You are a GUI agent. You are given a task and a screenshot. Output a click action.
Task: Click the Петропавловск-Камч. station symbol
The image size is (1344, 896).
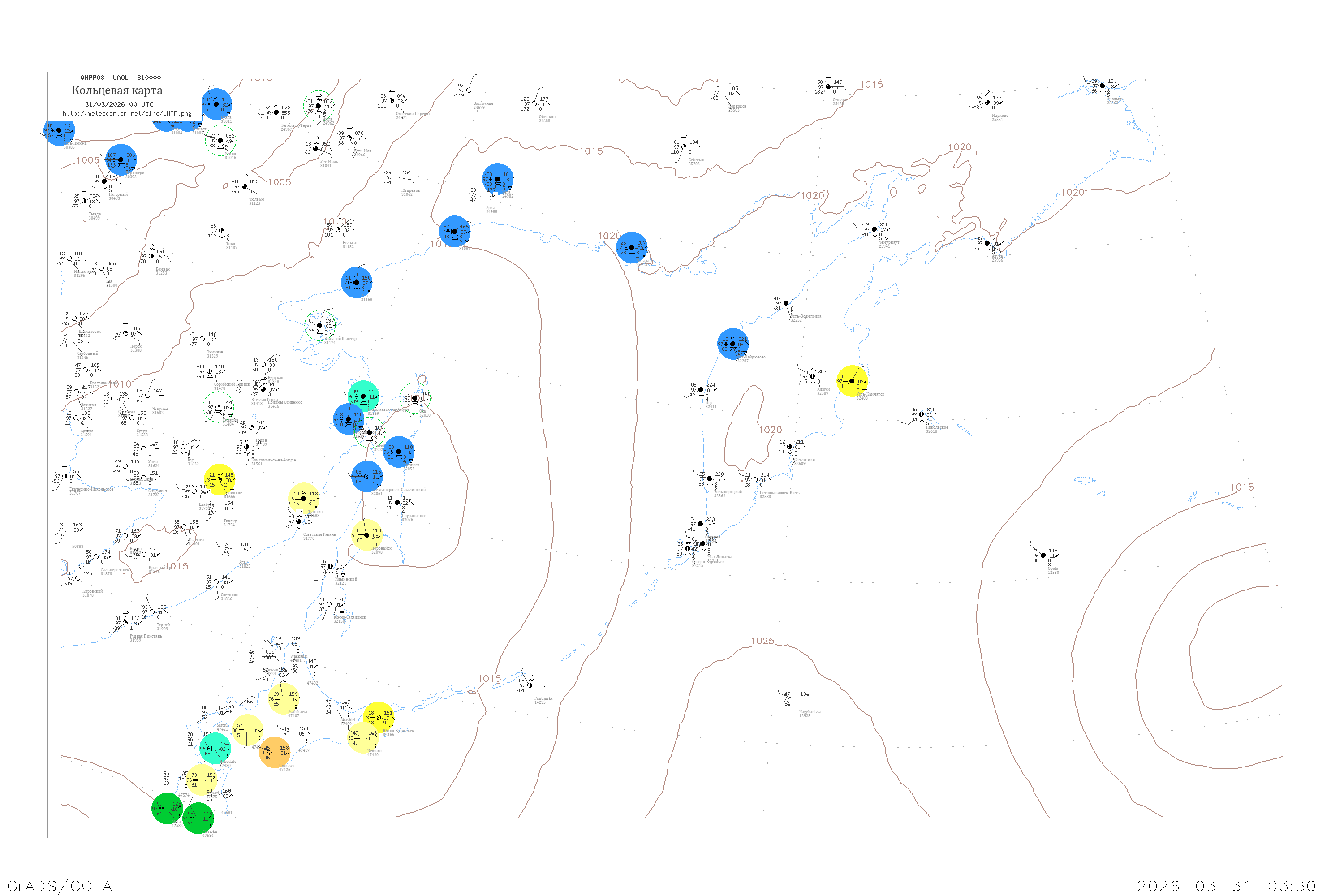point(755,480)
